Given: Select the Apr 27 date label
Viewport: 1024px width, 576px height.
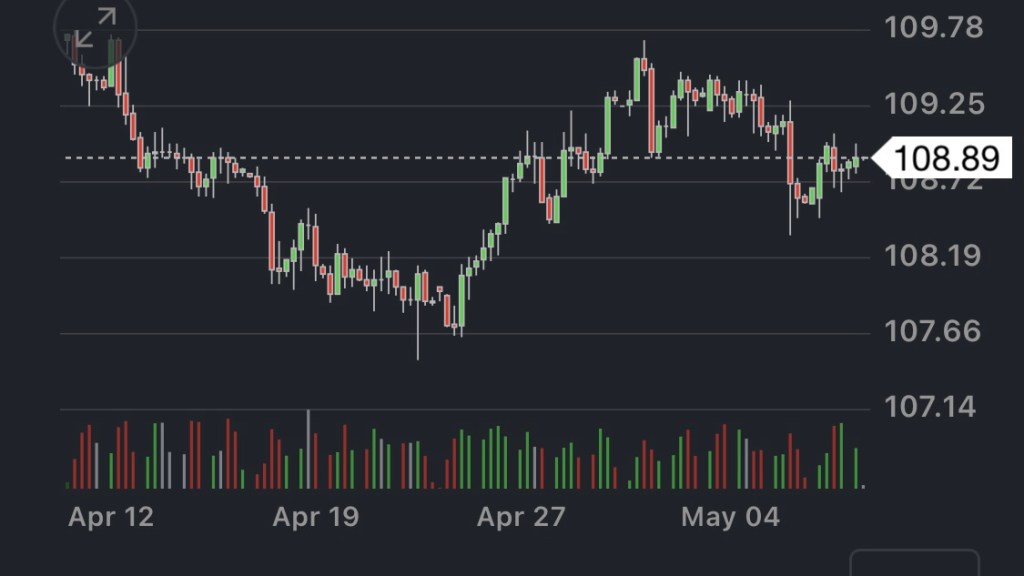Looking at the screenshot, I should tap(520, 517).
